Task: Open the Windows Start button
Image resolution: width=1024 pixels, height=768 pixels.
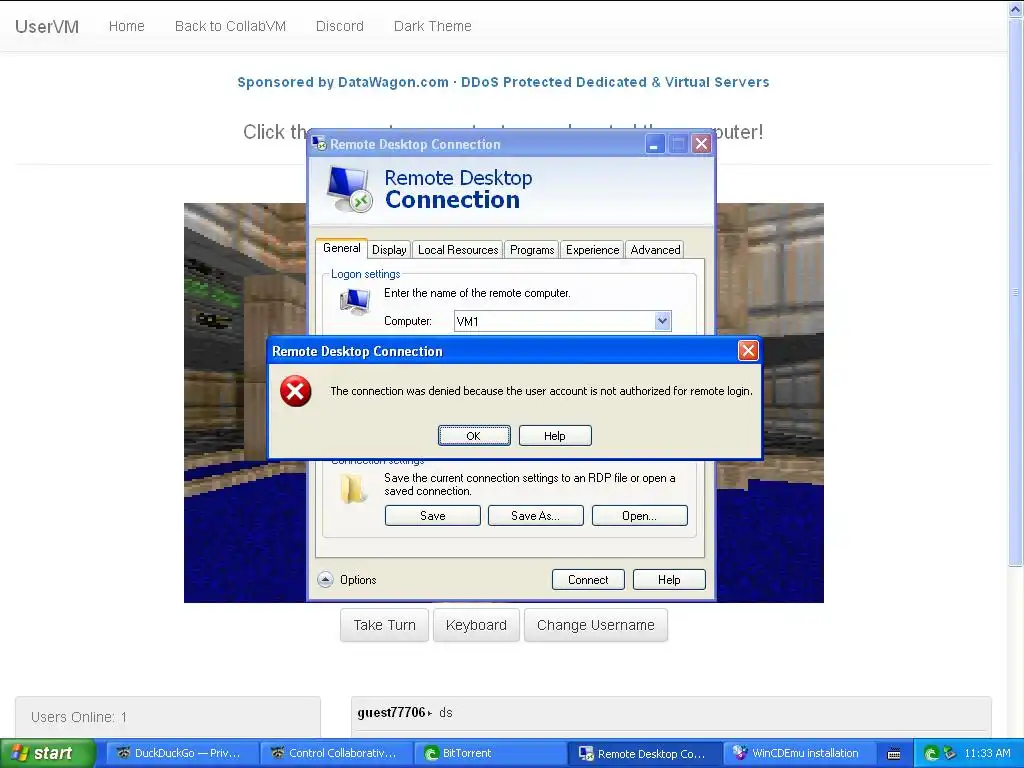Action: [47, 753]
